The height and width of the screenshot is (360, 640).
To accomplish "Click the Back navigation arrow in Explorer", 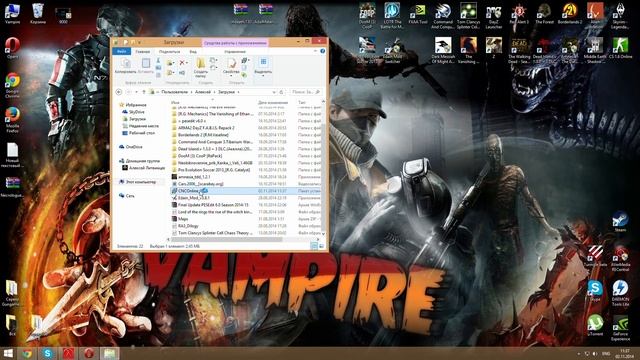I will [x=119, y=92].
